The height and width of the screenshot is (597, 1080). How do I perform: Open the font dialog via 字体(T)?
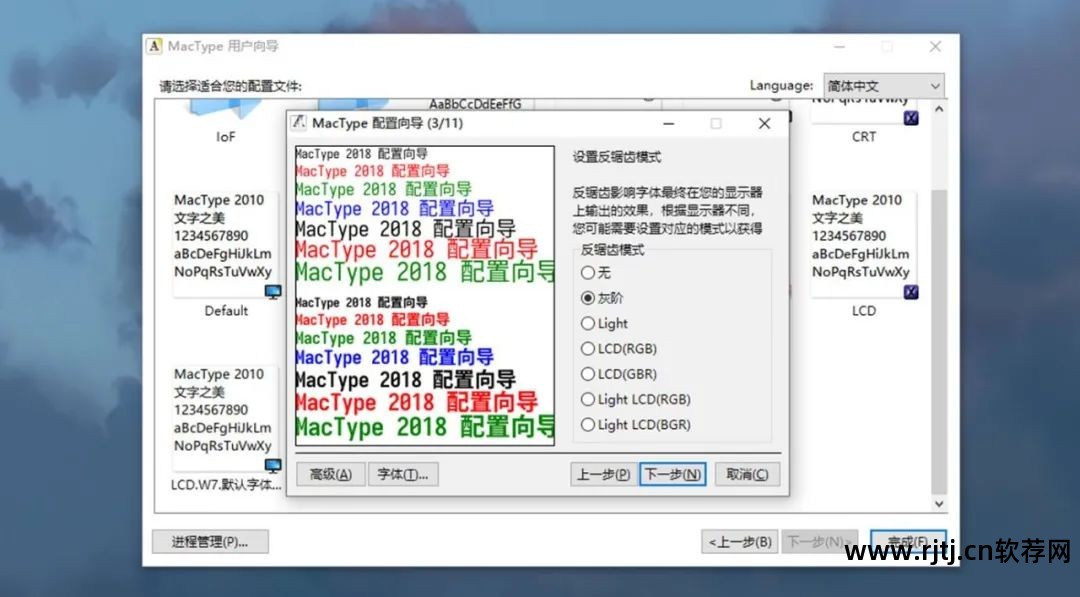pos(404,473)
